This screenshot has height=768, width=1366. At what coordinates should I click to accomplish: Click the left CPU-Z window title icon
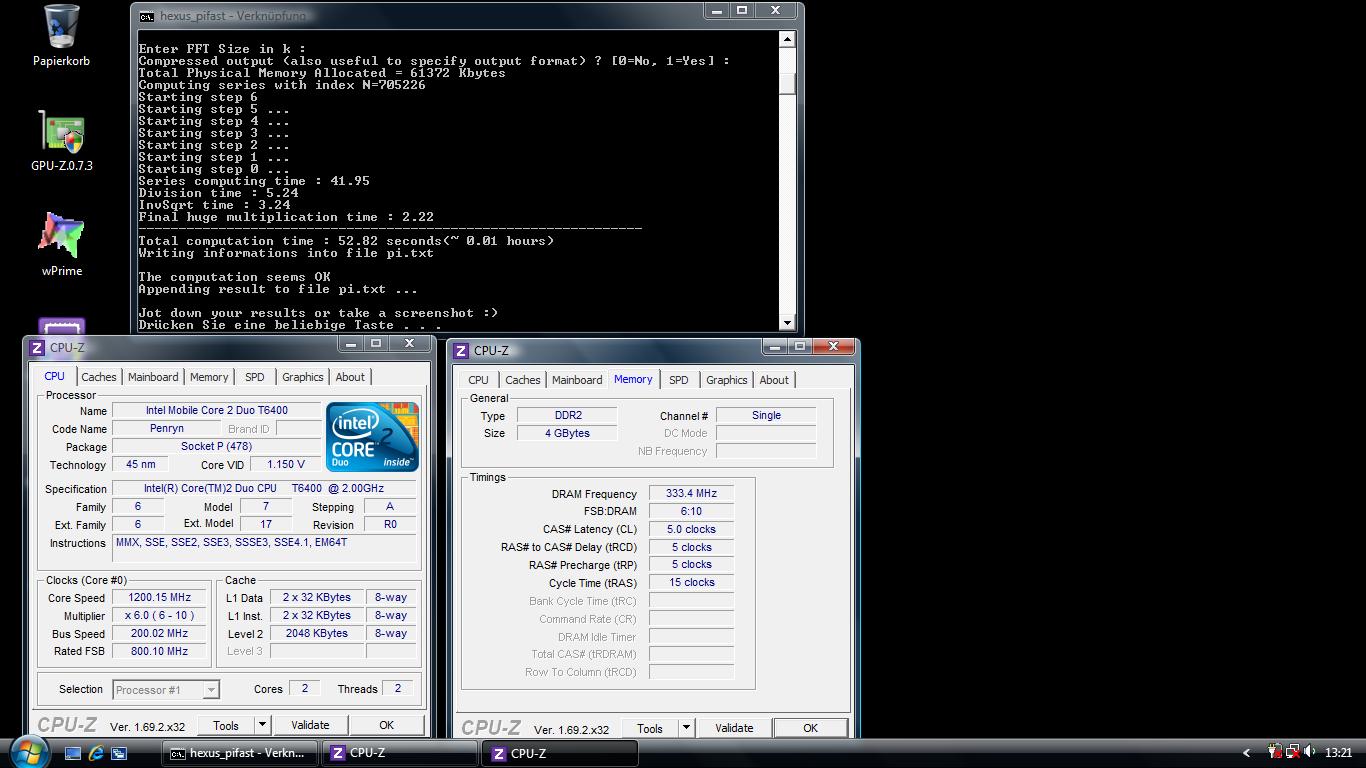pyautogui.click(x=37, y=348)
